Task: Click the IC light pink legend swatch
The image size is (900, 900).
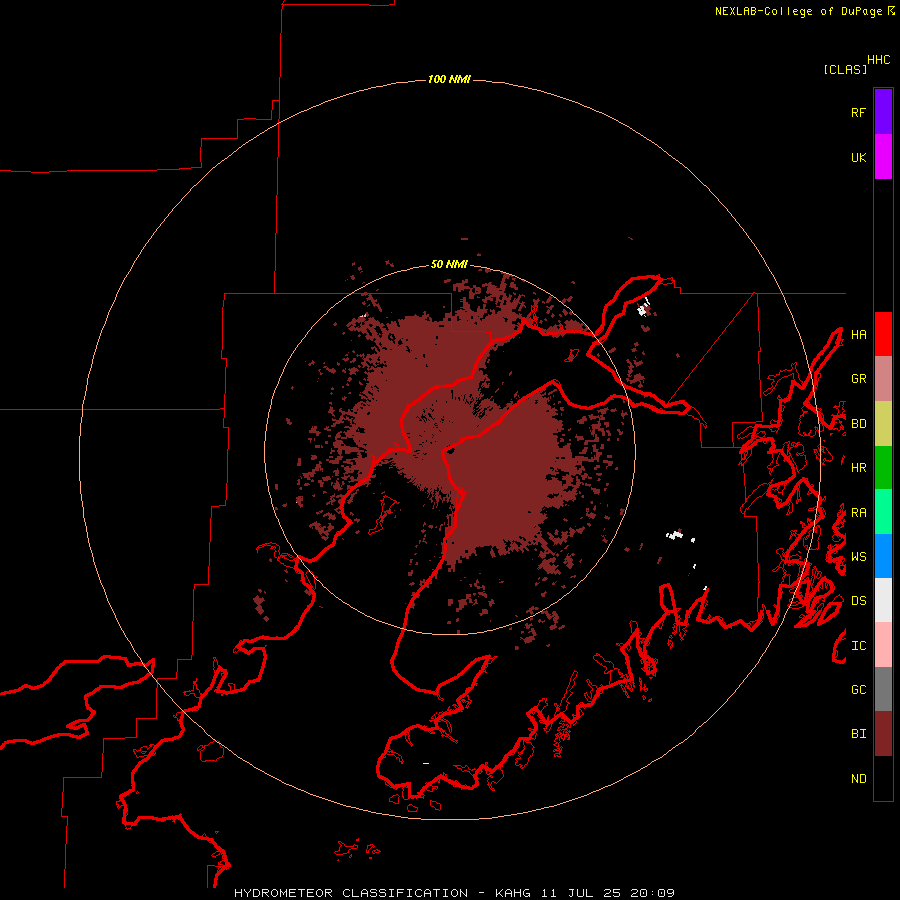Action: click(x=883, y=645)
